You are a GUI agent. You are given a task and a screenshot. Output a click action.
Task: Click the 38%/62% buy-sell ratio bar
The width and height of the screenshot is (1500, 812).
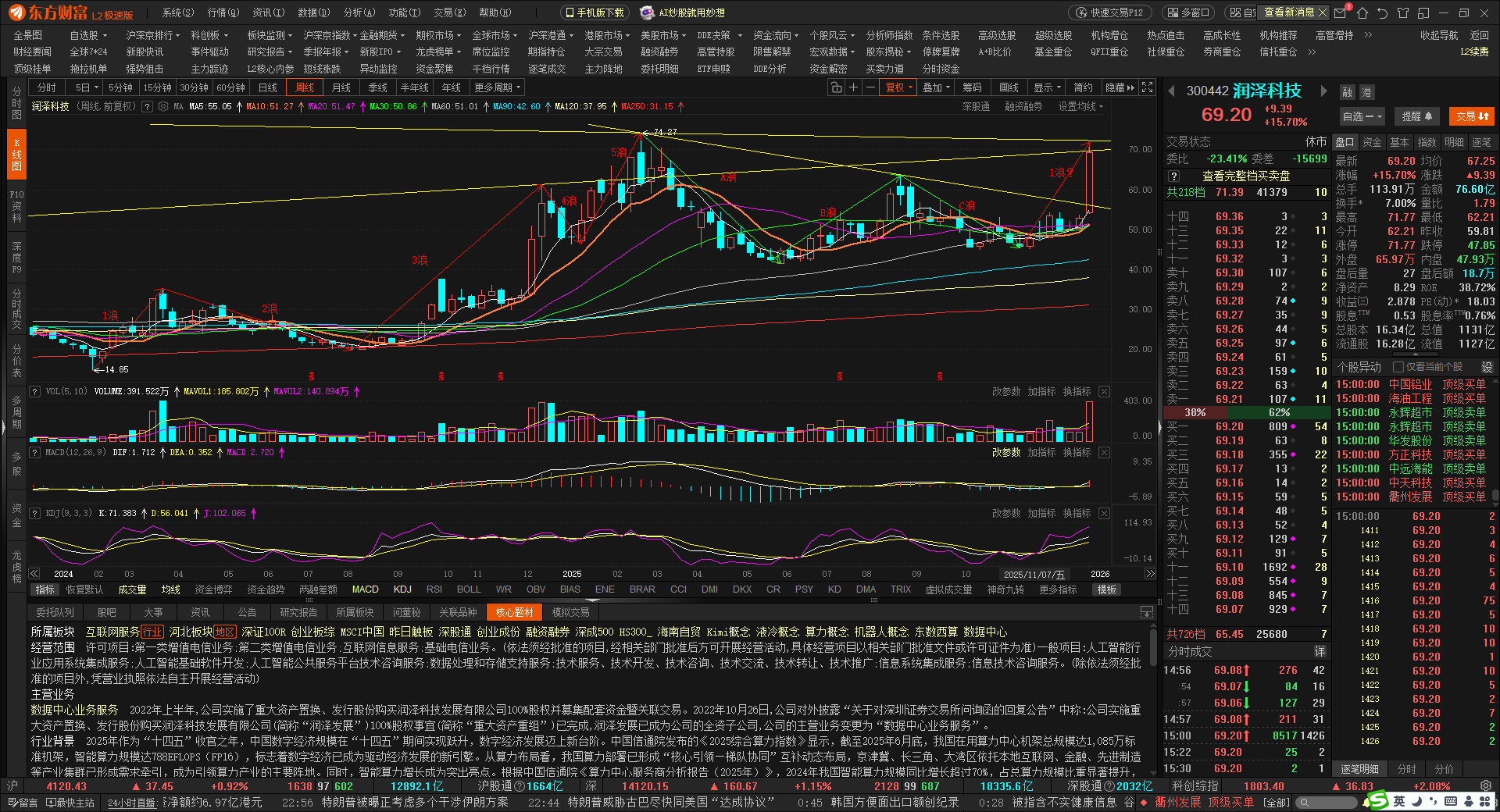click(1247, 412)
